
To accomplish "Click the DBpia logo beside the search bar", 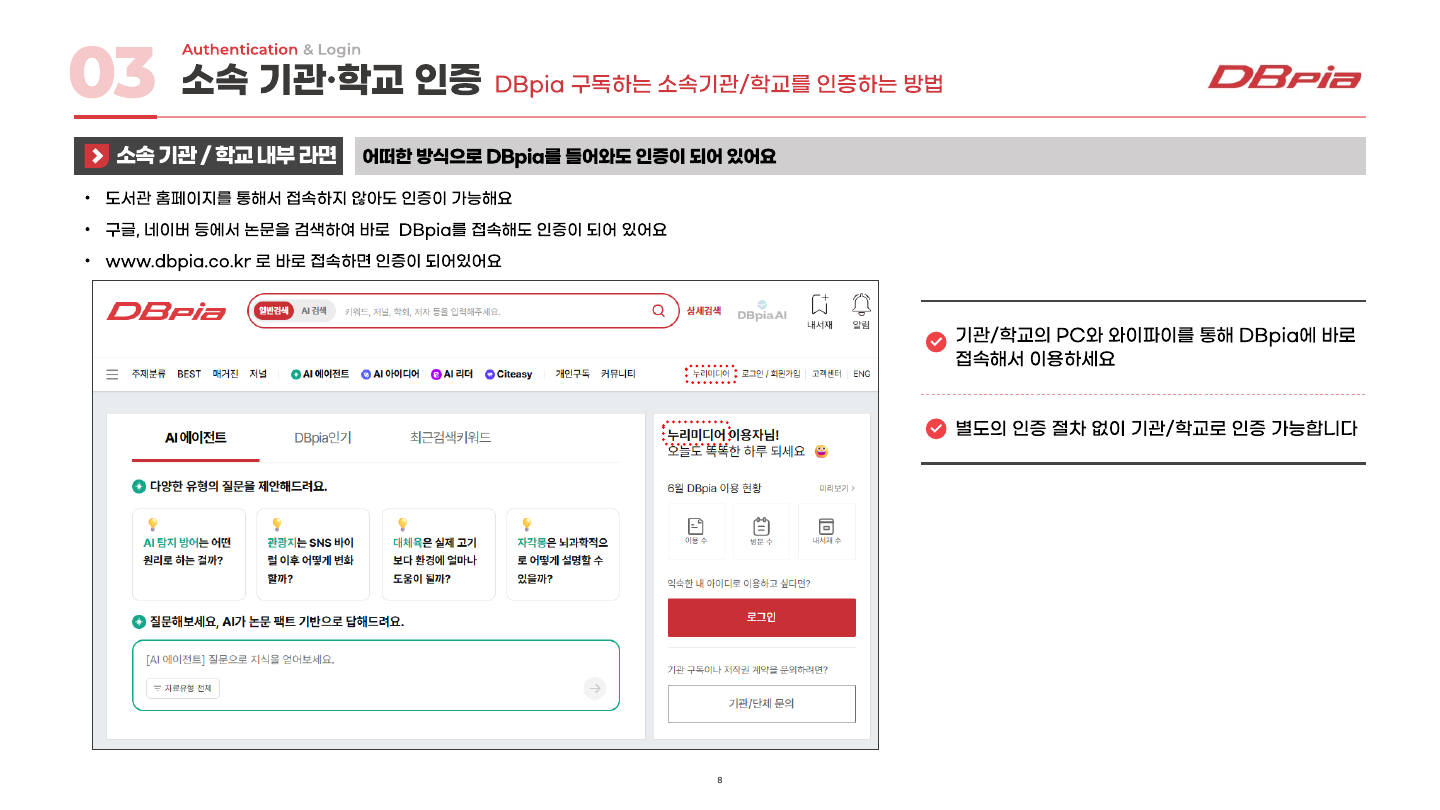I will click(x=166, y=311).
